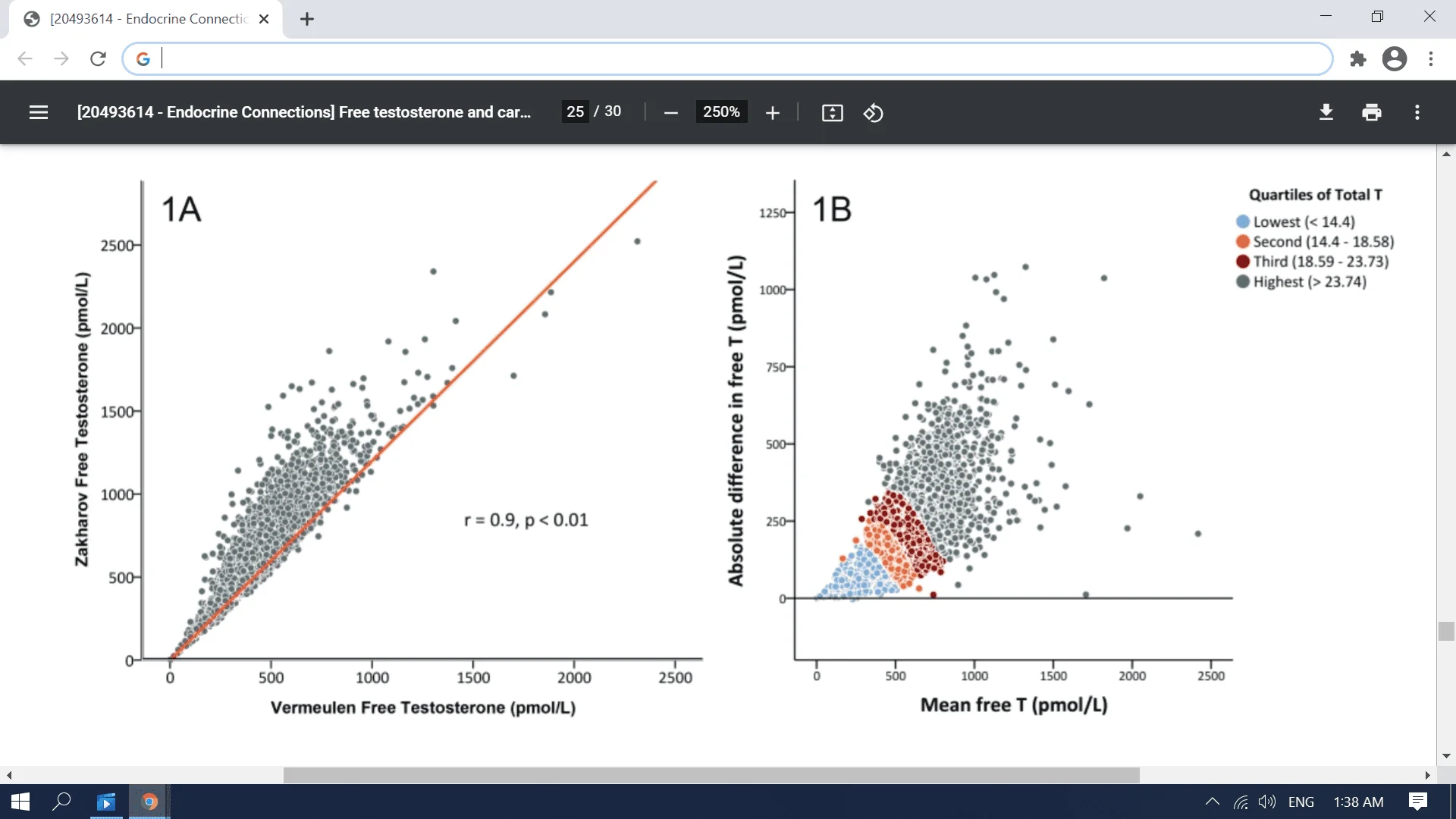This screenshot has width=1456, height=819.
Task: Go forward to the next page
Action: [x=61, y=58]
